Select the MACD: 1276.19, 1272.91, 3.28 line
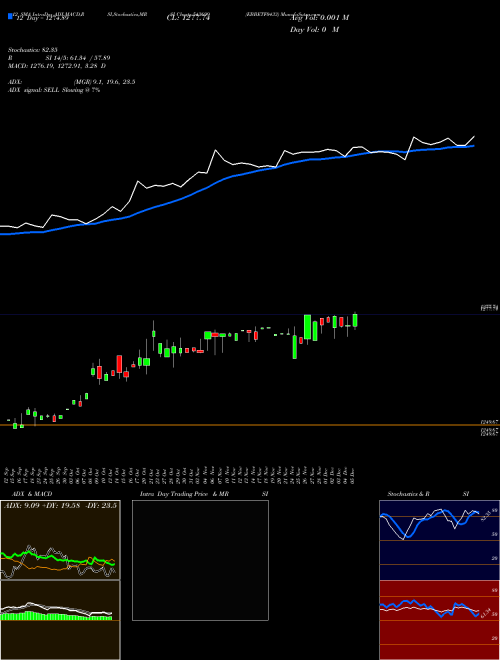 point(57,66)
